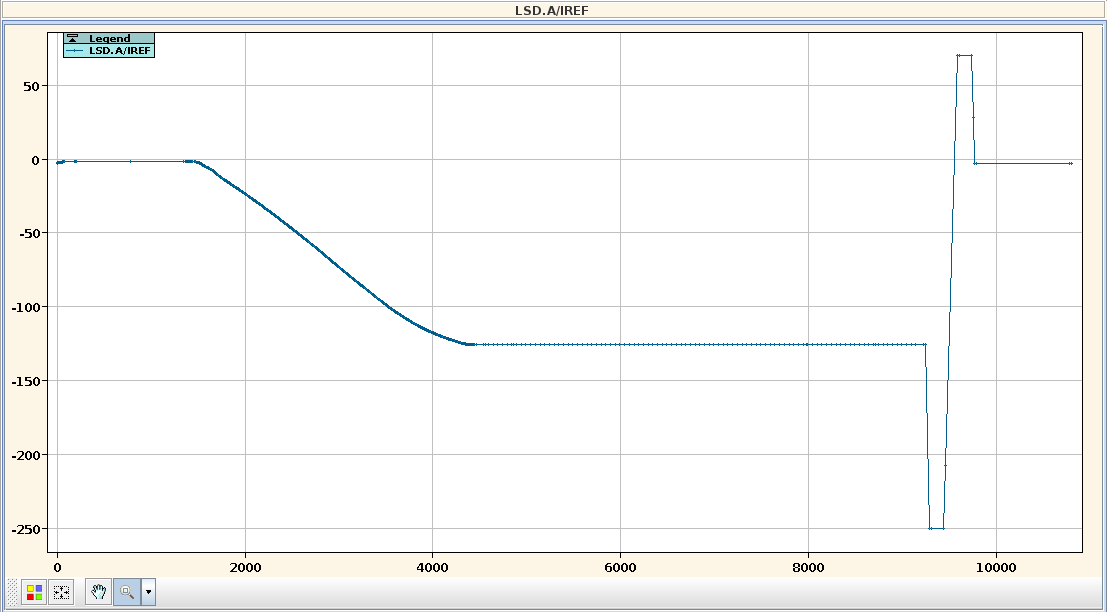Click the fit-to-view autoscale icon
Viewport: 1107px width, 612px height.
[x=61, y=592]
